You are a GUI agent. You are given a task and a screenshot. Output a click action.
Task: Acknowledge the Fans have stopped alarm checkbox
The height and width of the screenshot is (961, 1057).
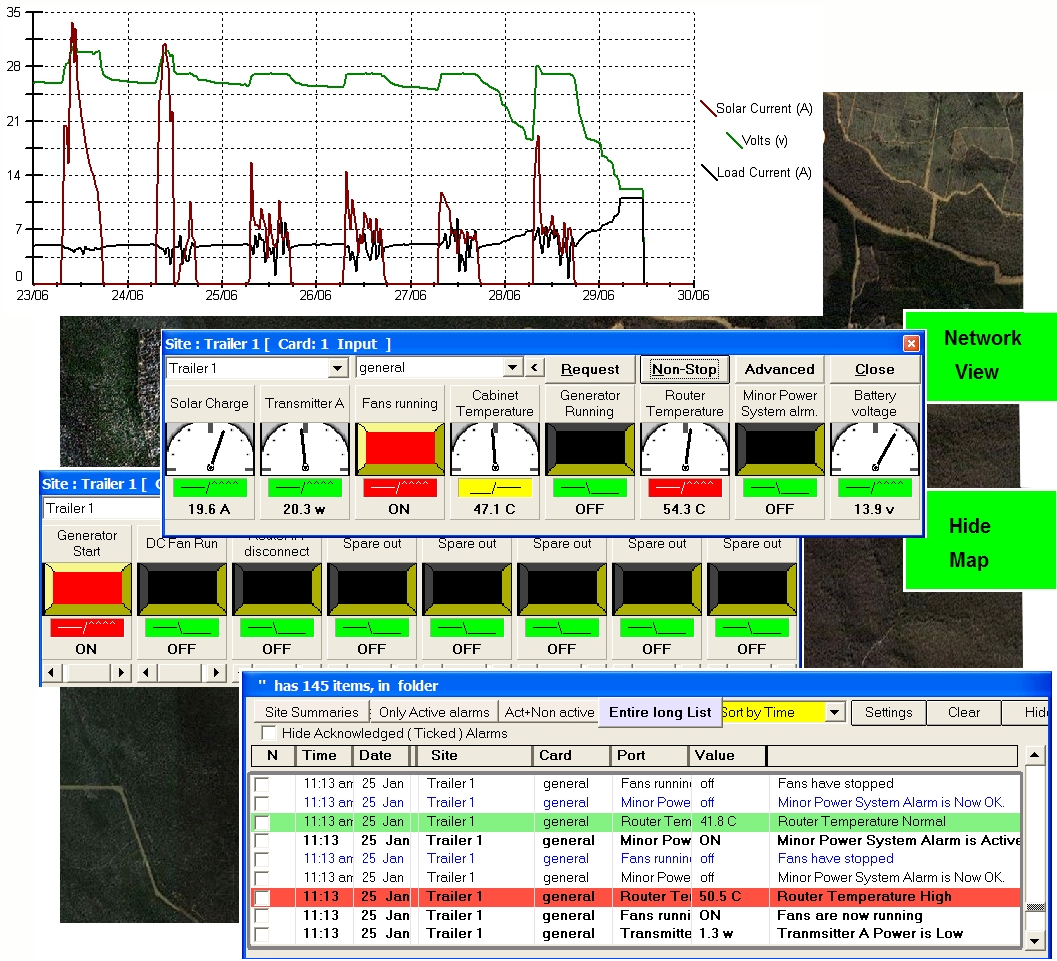(x=262, y=784)
